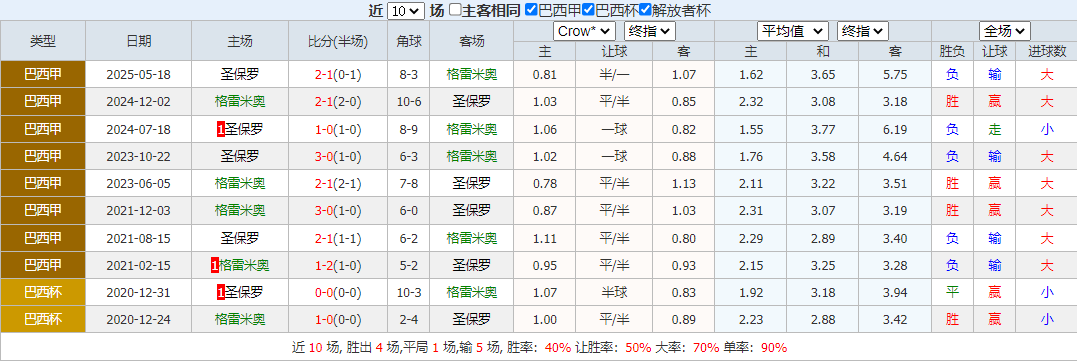Click 格雷米奥 in the 2025-05-18 row

472,74
